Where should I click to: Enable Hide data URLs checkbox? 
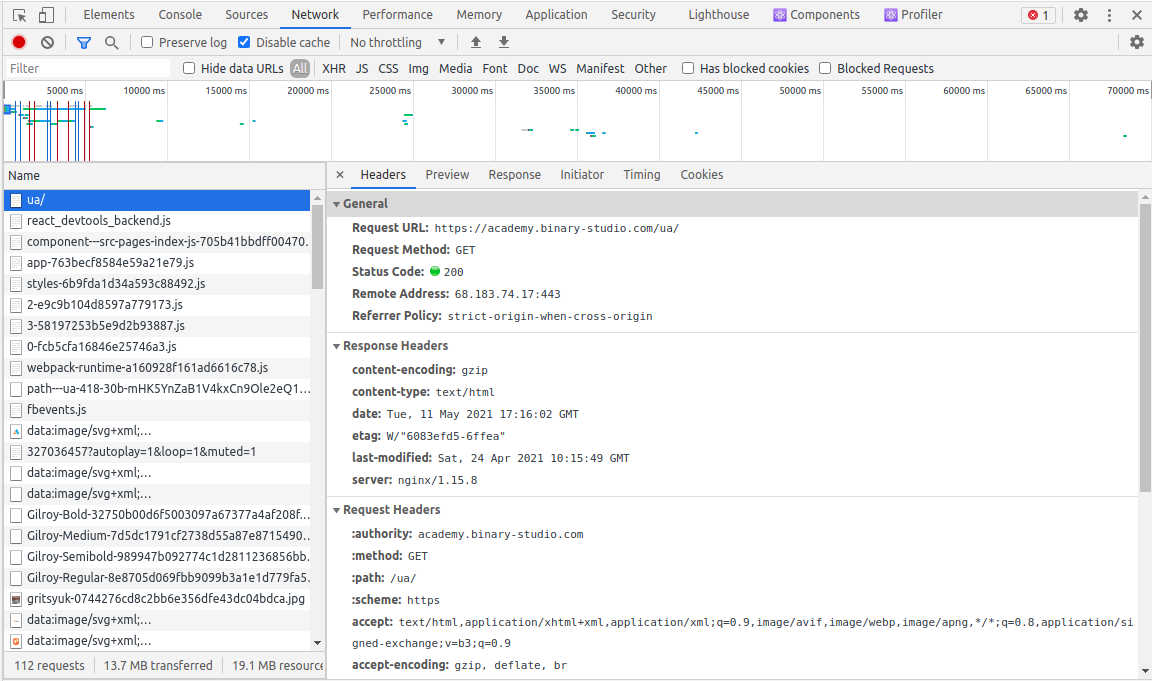pyautogui.click(x=189, y=68)
